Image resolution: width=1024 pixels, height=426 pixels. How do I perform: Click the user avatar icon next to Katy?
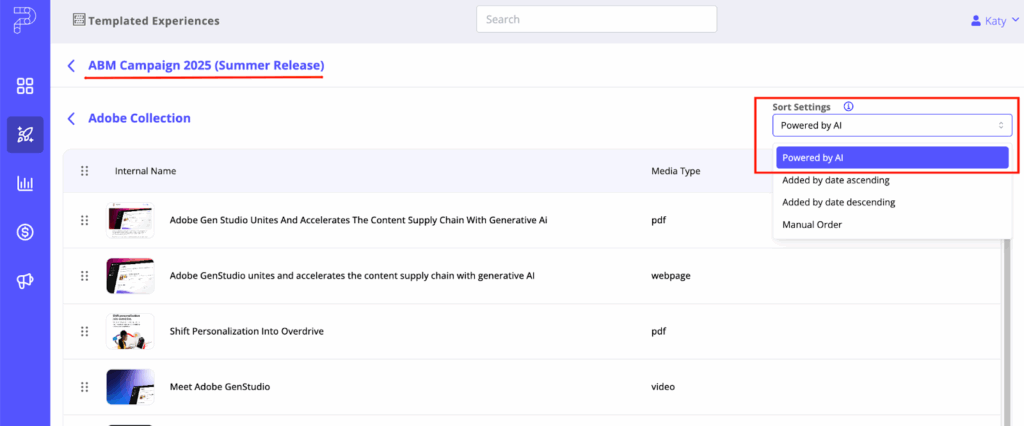976,21
